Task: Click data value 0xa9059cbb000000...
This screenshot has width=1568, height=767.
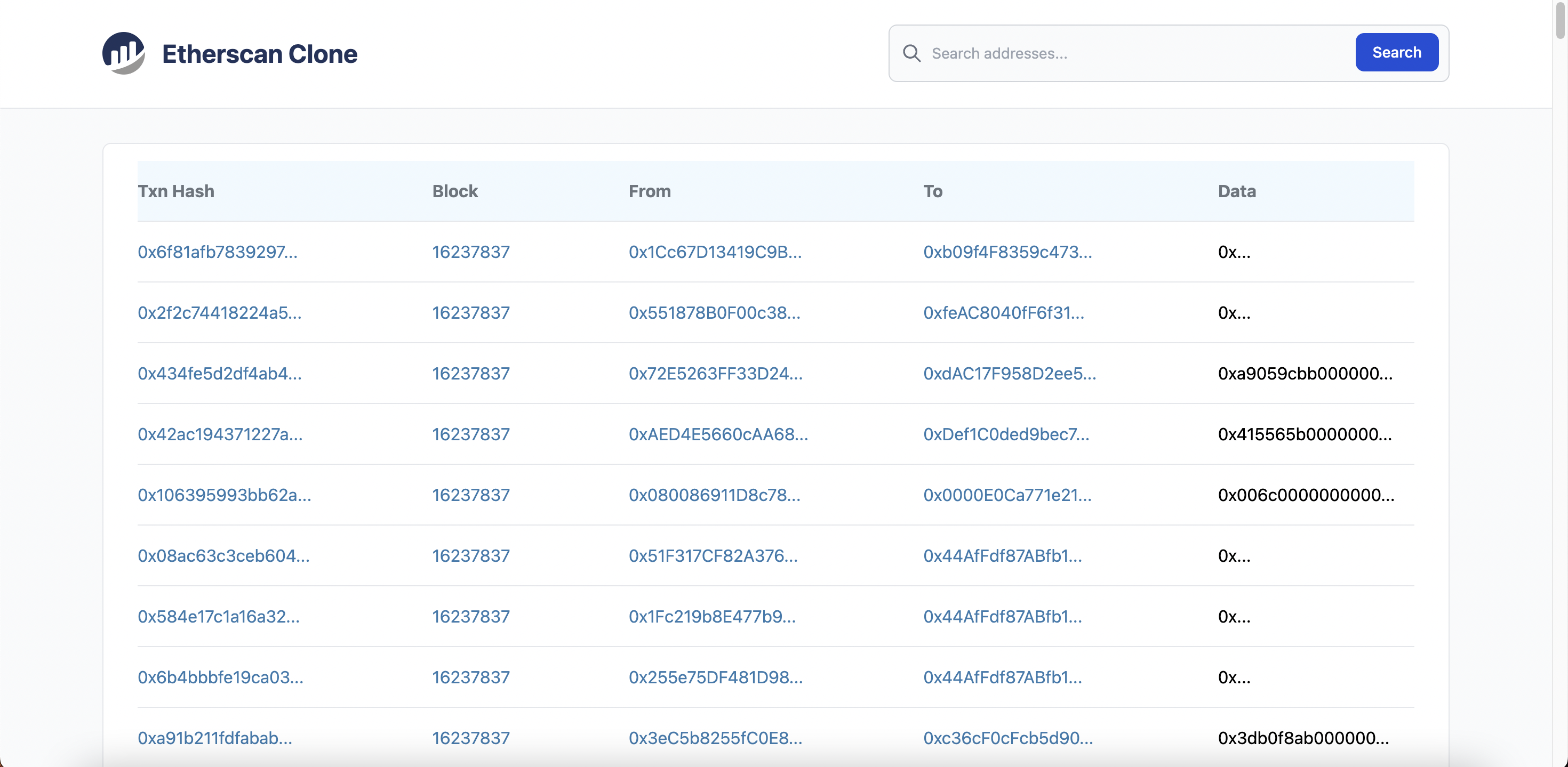Action: click(x=1305, y=374)
